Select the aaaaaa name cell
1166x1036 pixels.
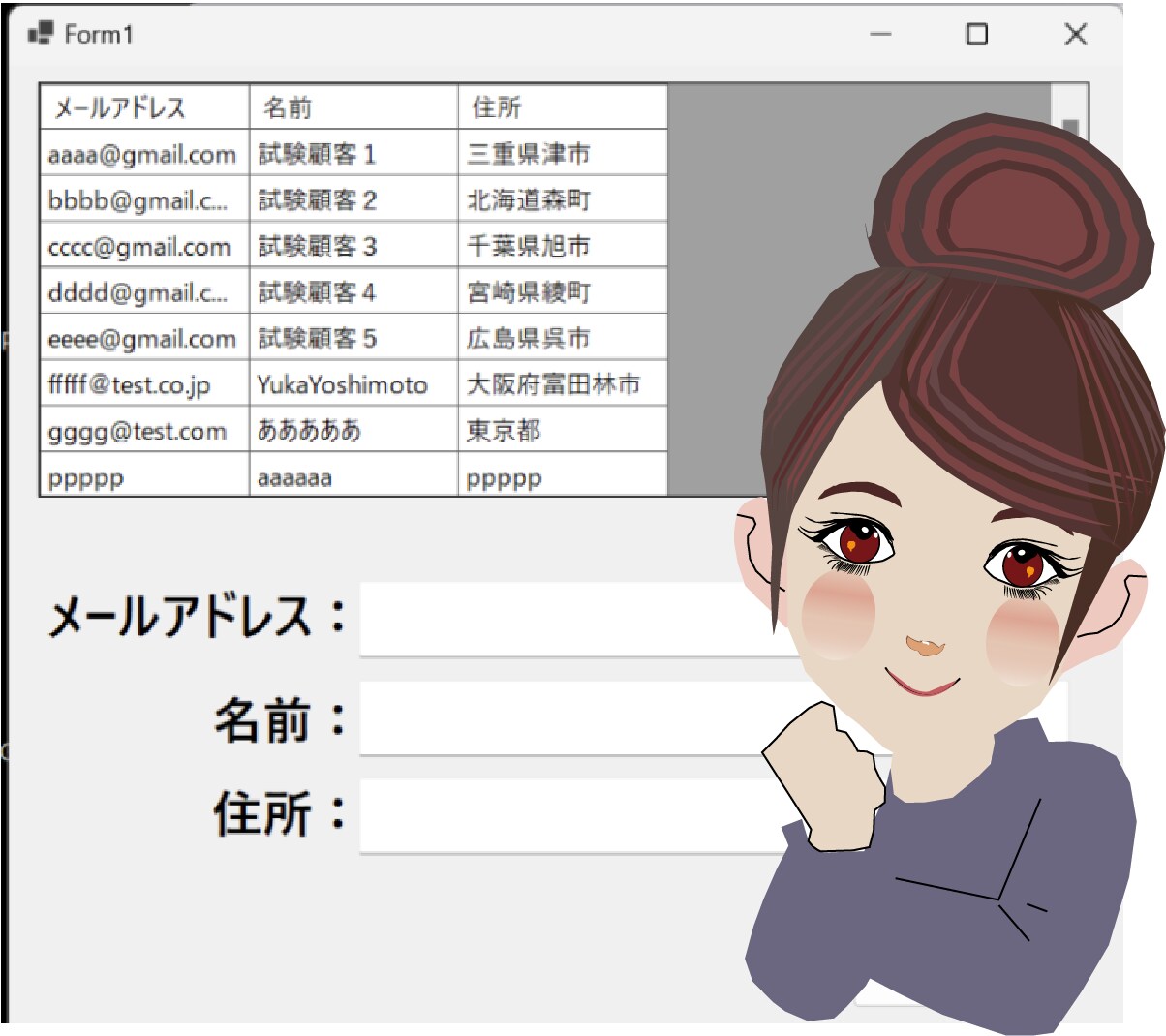pyautogui.click(x=353, y=475)
